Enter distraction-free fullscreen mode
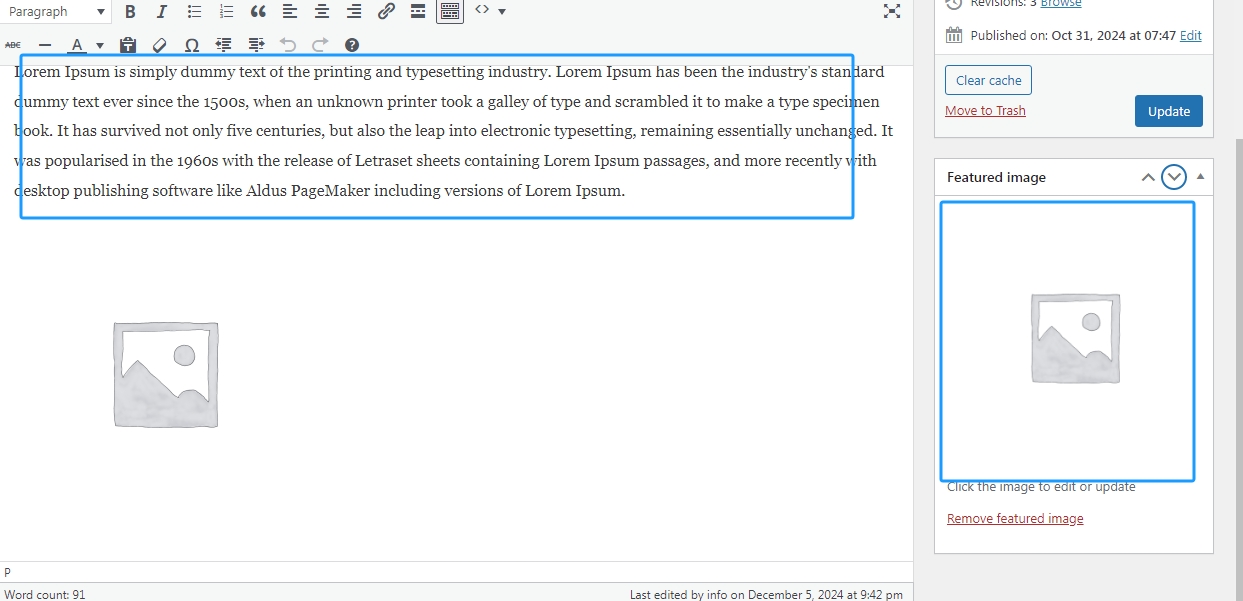Screen dimensions: 1243x601 tap(892, 11)
